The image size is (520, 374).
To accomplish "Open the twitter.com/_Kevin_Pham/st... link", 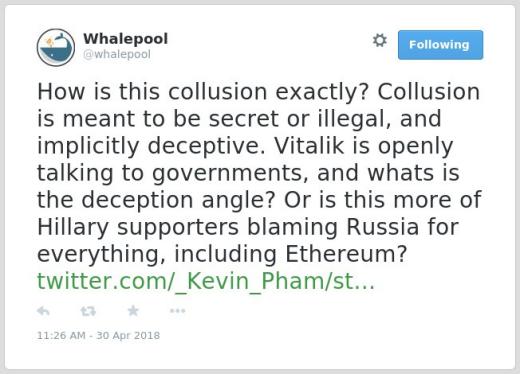I will 206,281.
